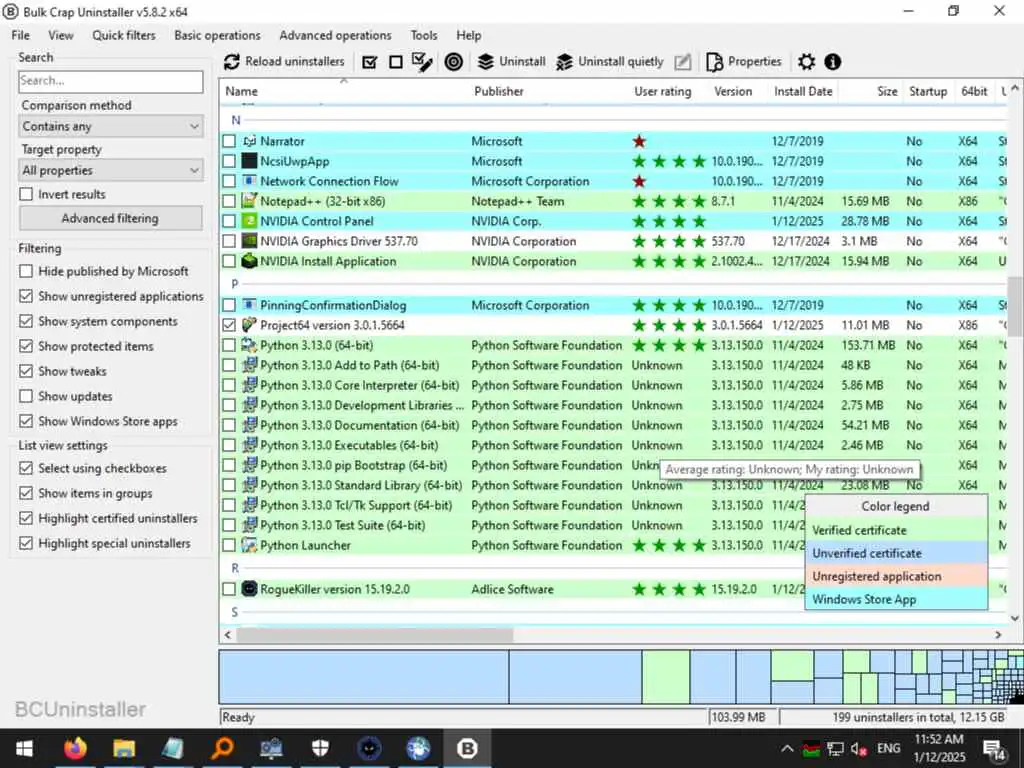Image resolution: width=1024 pixels, height=768 pixels.
Task: Uncheck Show unregistered applications
Action: pos(26,296)
